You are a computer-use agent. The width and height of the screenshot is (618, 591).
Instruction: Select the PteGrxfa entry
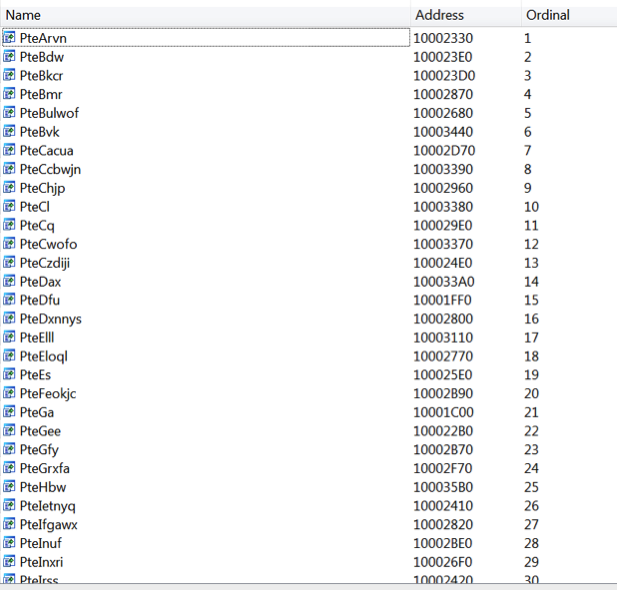tap(45, 468)
